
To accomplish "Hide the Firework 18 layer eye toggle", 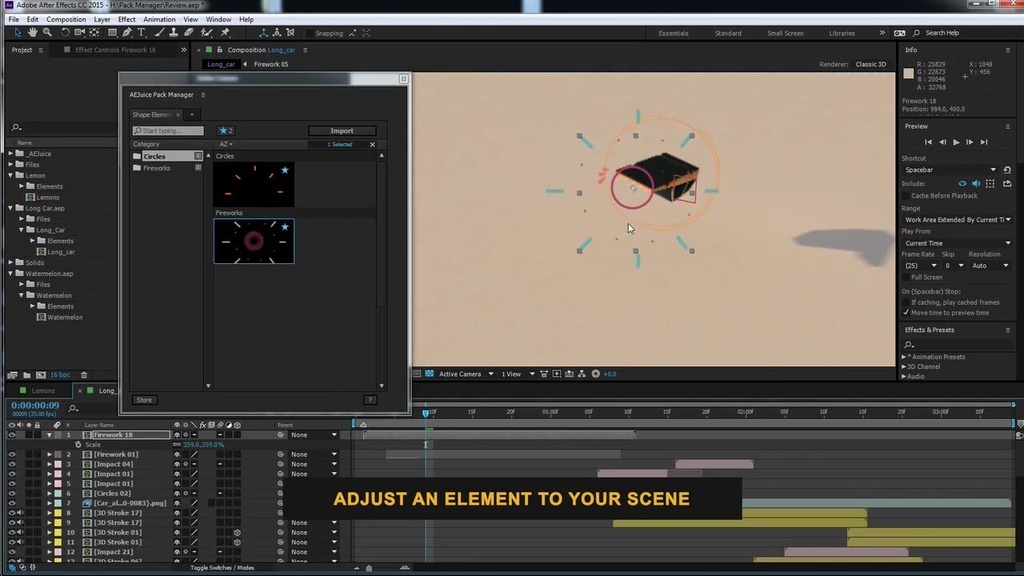I will pyautogui.click(x=12, y=435).
